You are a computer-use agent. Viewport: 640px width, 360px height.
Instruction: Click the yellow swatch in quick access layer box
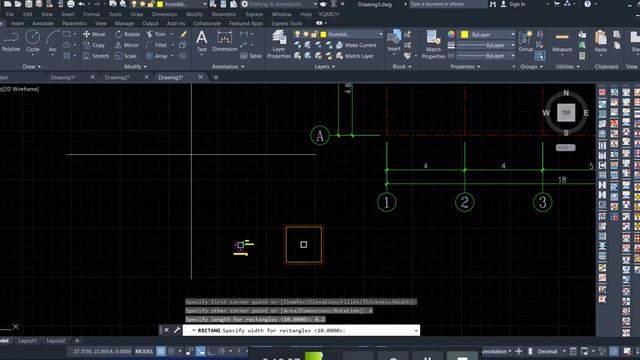click(x=160, y=4)
